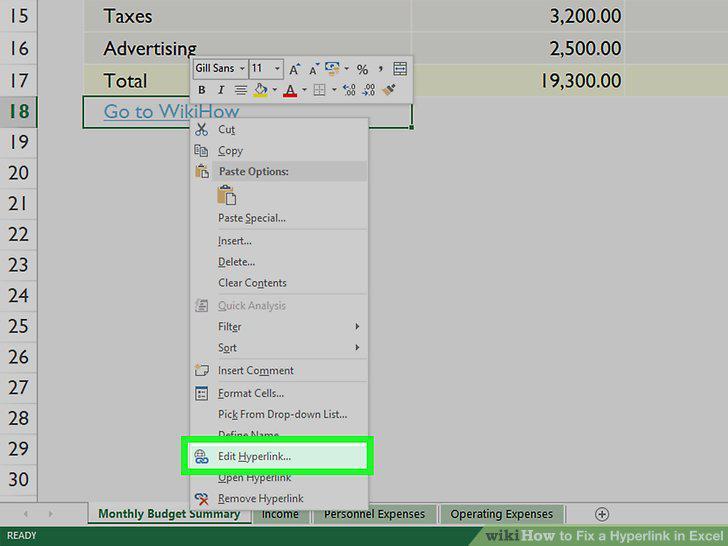
Task: Click the 3,200.00 value cell
Action: click(x=517, y=16)
